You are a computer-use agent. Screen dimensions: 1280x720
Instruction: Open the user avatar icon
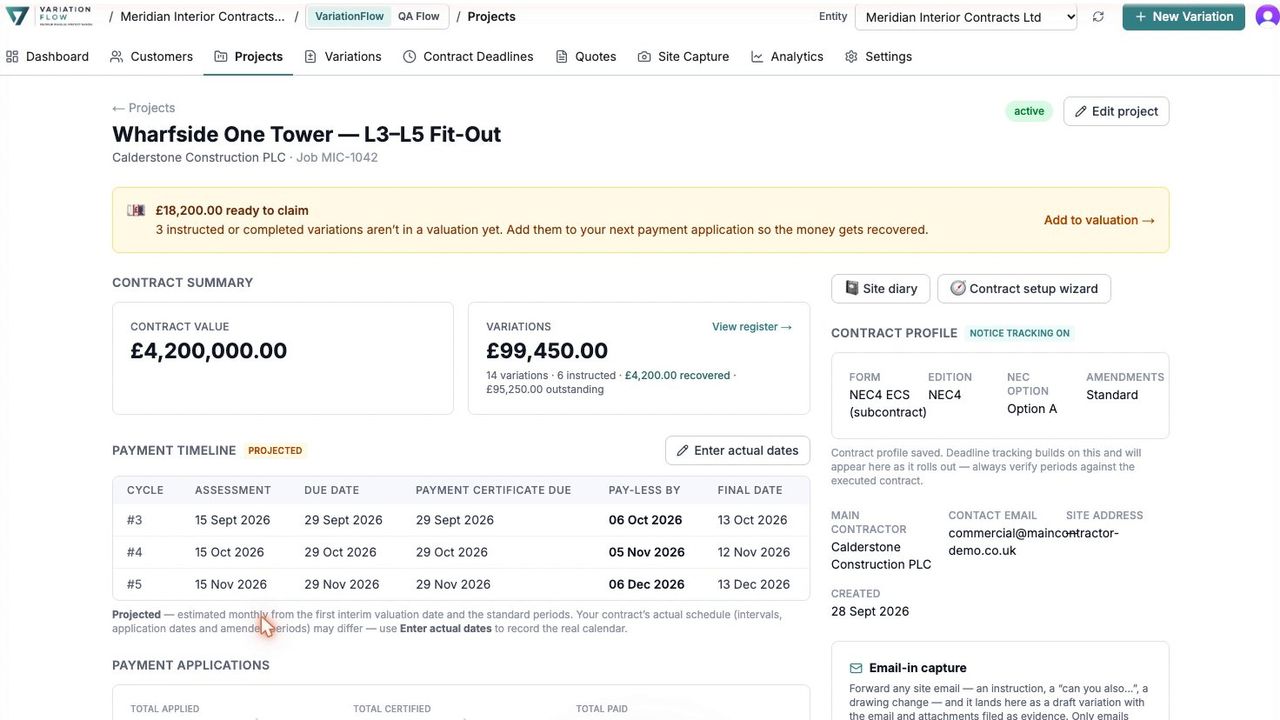(1267, 17)
